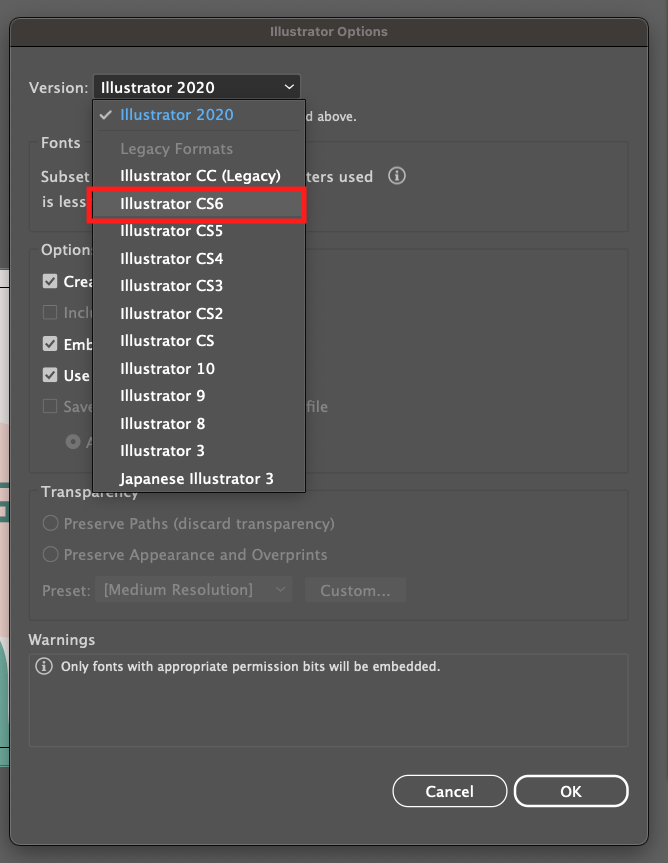Select Illustrator 2020 in the version list
This screenshot has width=668, height=863.
click(x=199, y=115)
